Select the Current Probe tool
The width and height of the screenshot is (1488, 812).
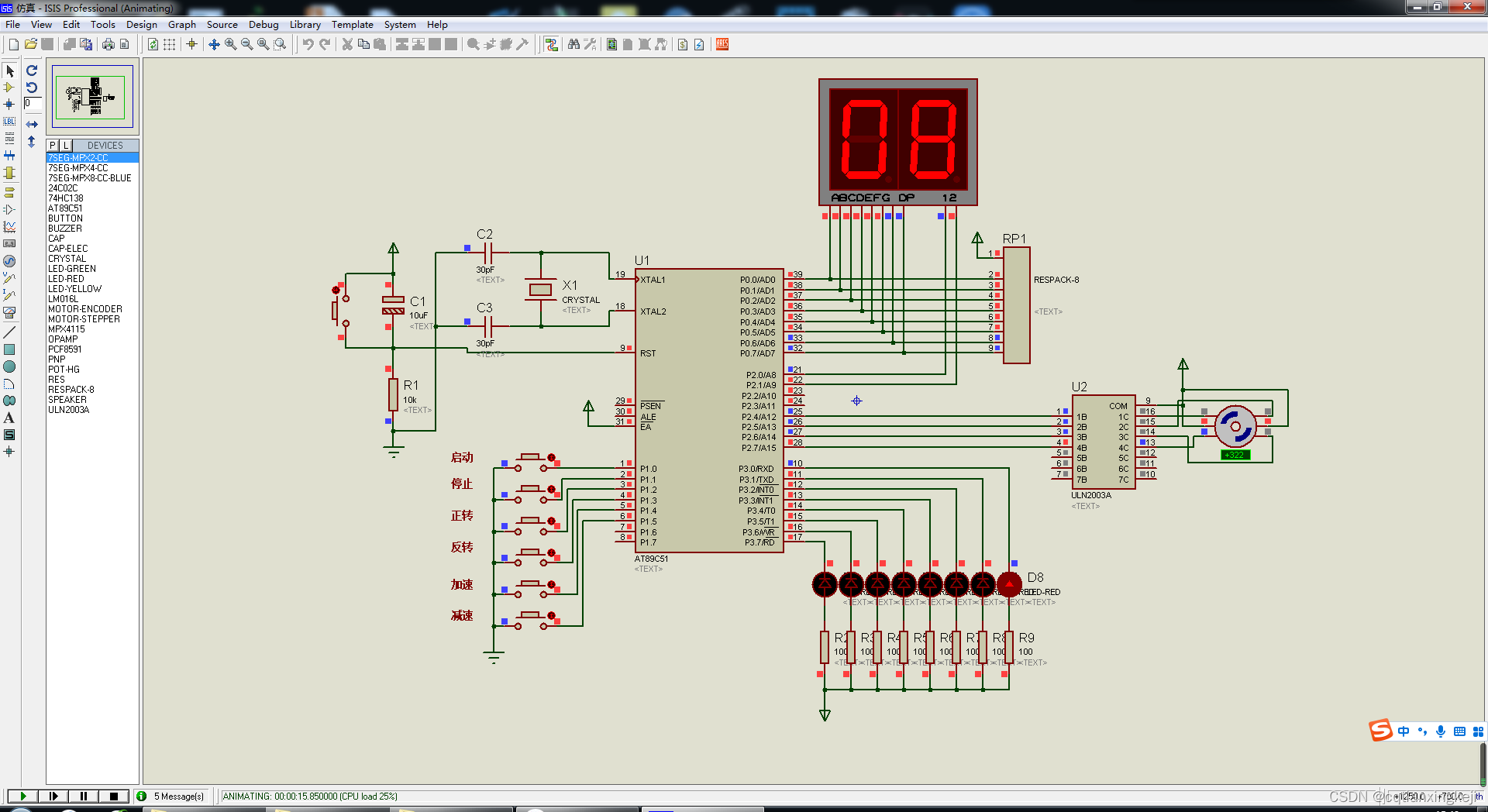(9, 295)
